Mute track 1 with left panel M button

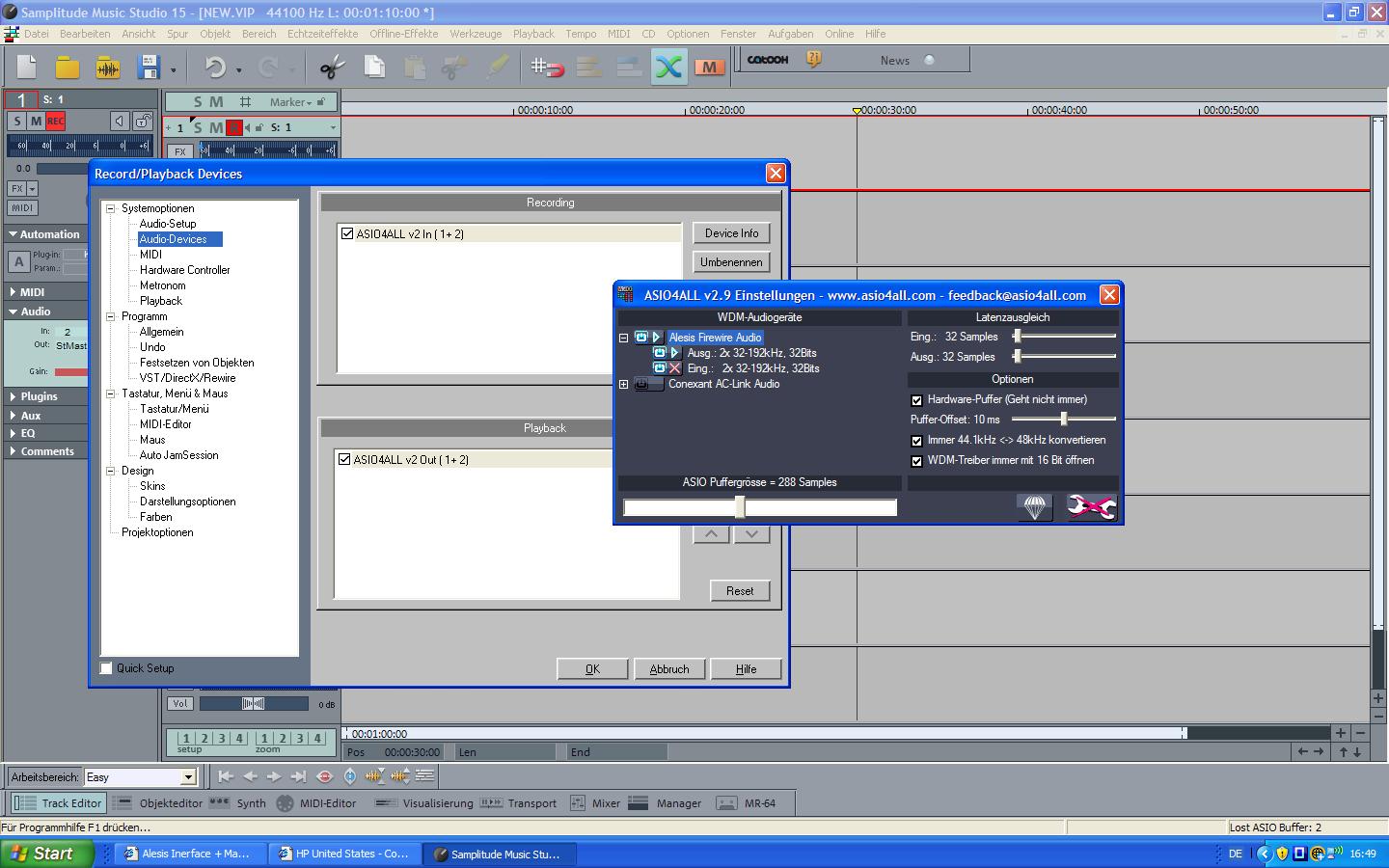36,121
